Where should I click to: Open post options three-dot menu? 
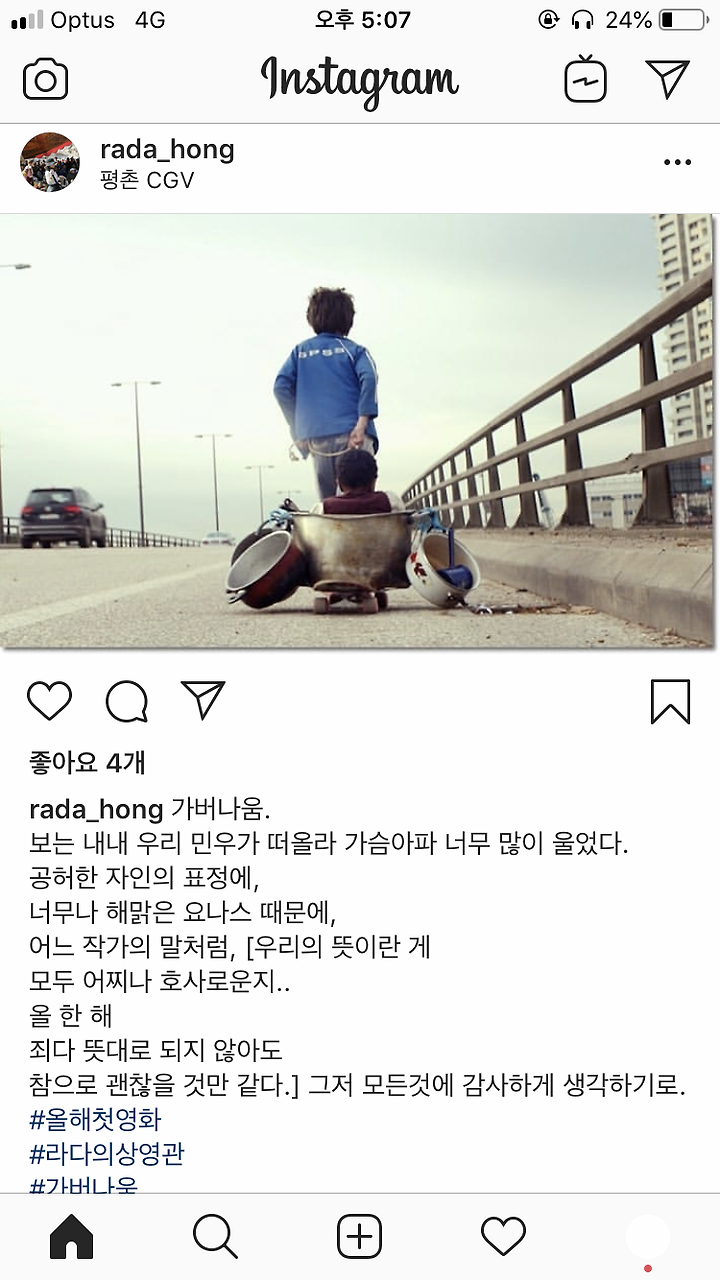677,162
